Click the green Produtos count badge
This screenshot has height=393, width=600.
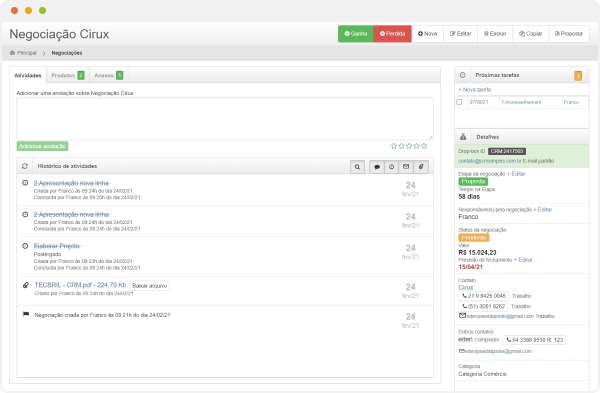click(x=81, y=75)
